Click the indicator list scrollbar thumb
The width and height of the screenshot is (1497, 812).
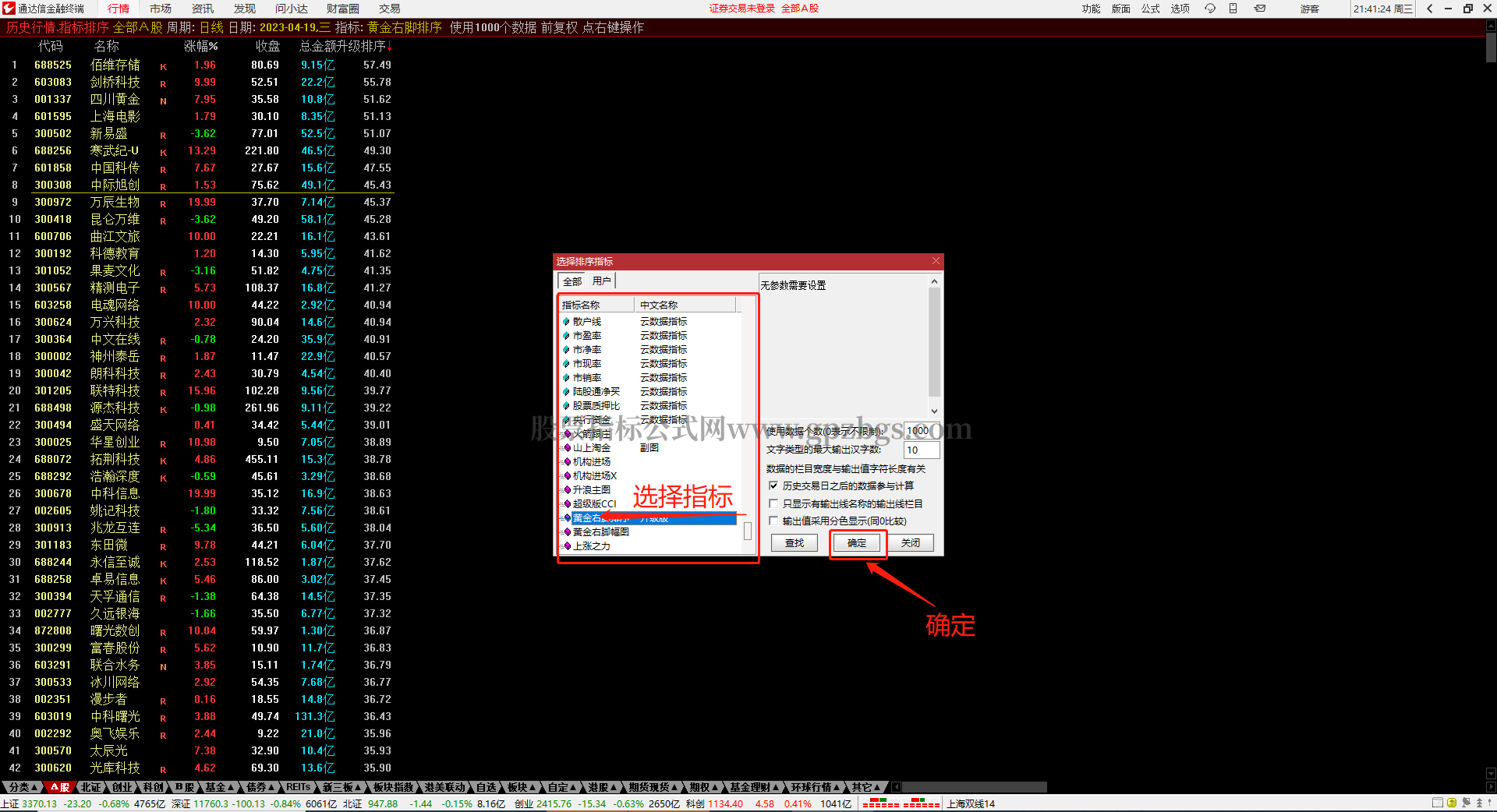[748, 531]
